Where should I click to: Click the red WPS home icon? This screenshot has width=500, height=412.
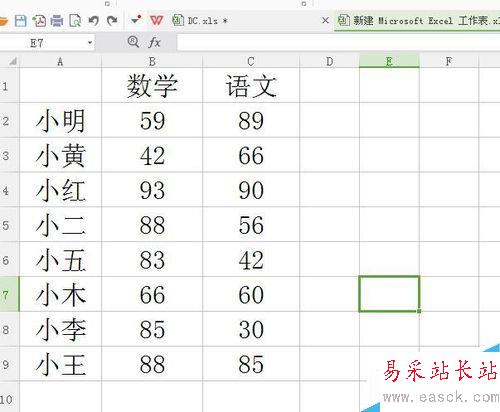[156, 21]
